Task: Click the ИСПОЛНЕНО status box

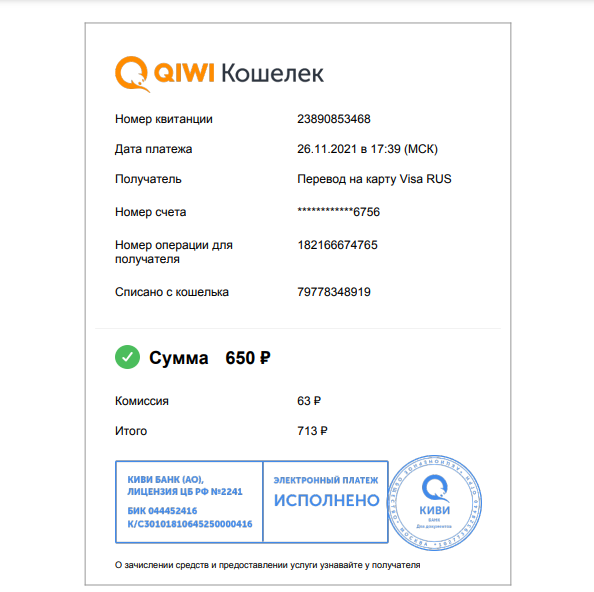Action: pyautogui.click(x=326, y=502)
